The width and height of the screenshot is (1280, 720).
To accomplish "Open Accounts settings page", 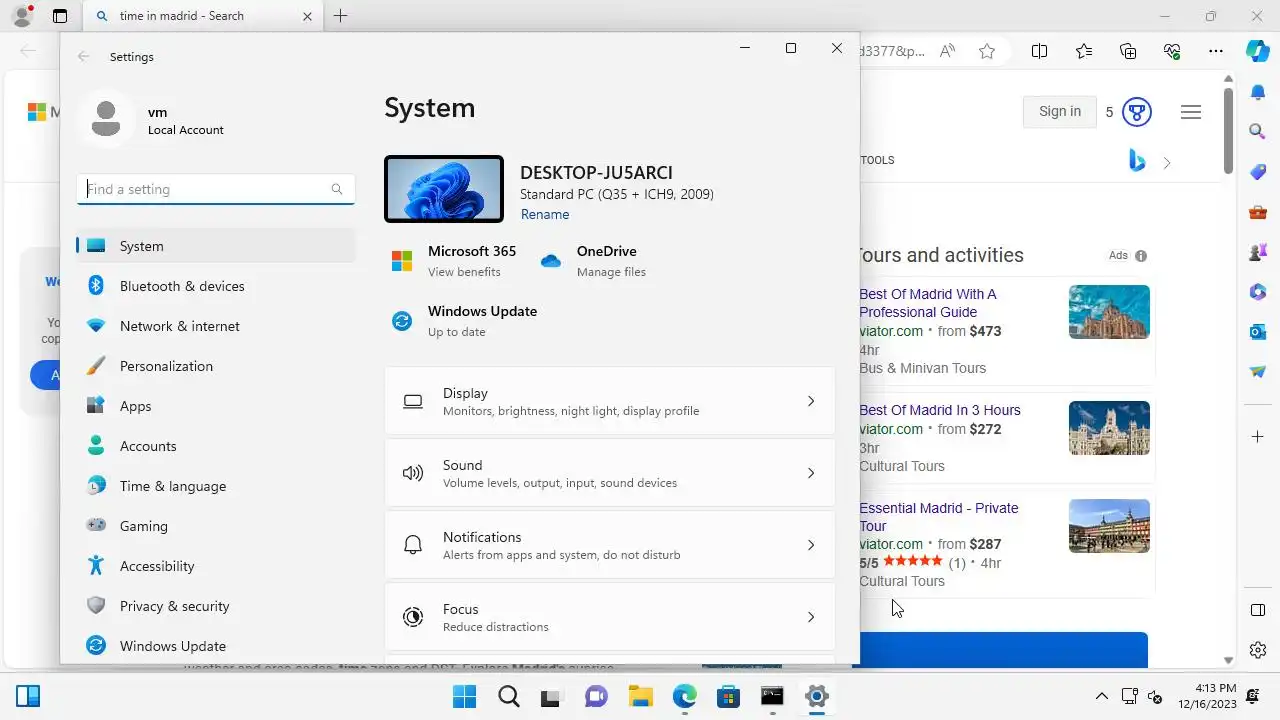I will (x=215, y=446).
